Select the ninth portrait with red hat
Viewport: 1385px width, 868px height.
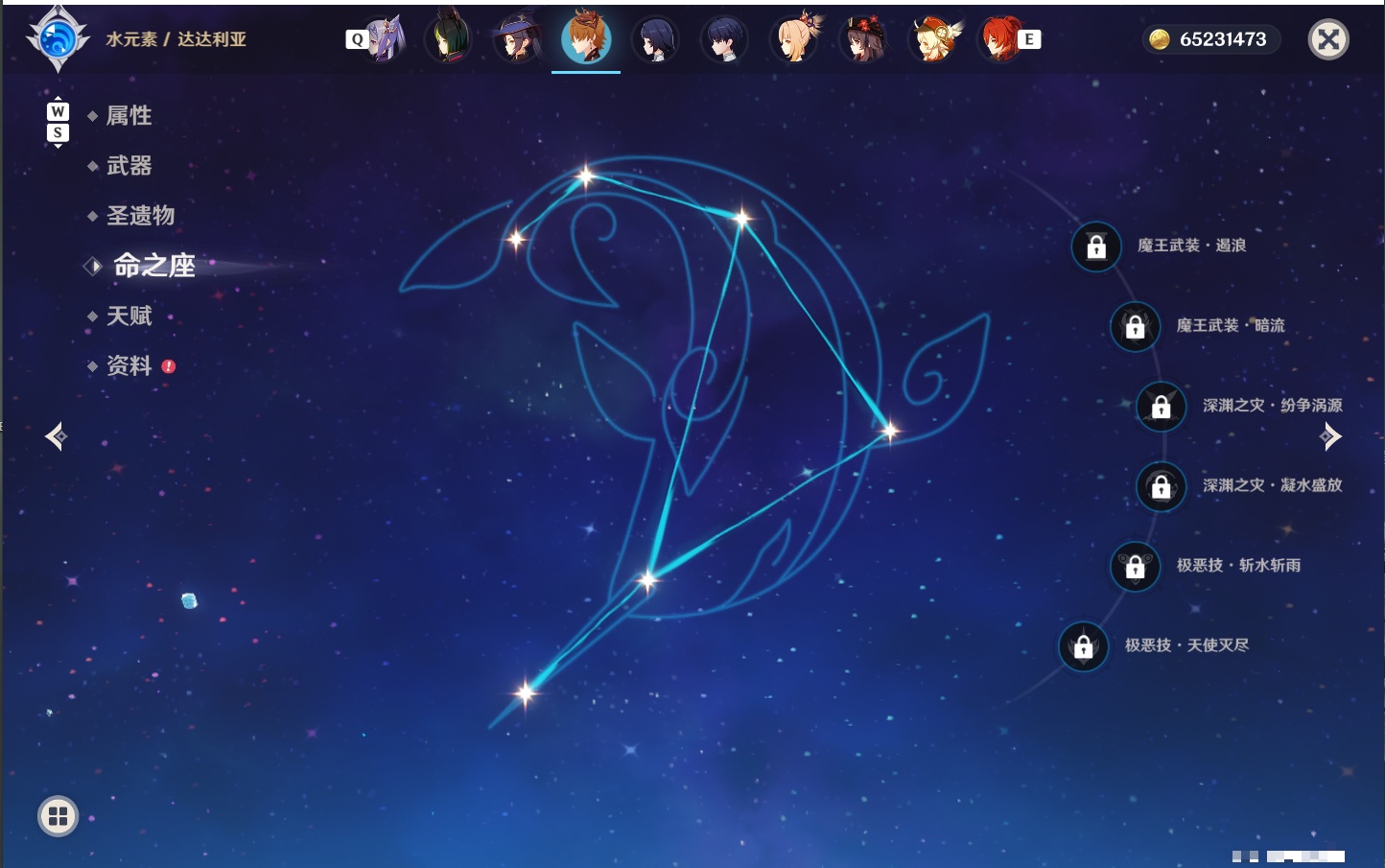click(x=934, y=38)
